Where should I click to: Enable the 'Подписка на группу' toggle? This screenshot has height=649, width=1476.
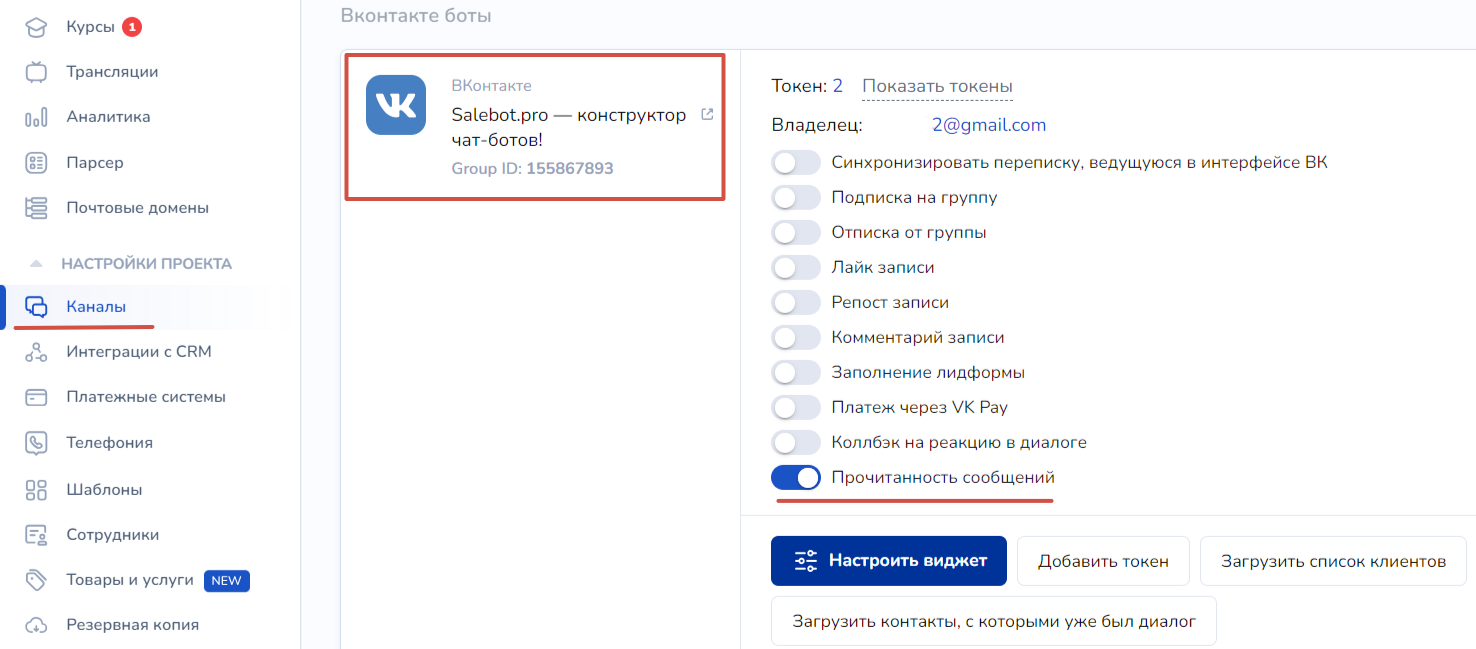point(796,198)
